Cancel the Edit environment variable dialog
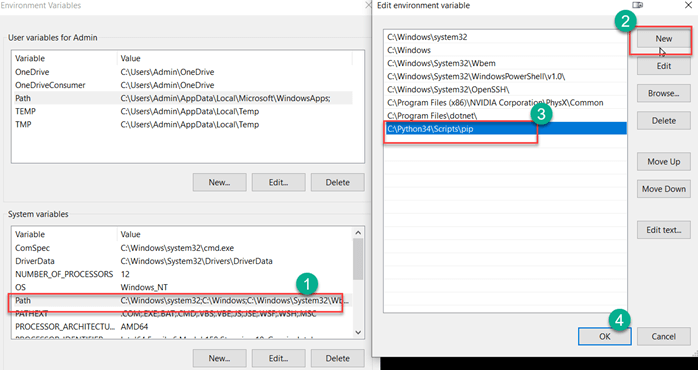The width and height of the screenshot is (698, 370). (663, 337)
